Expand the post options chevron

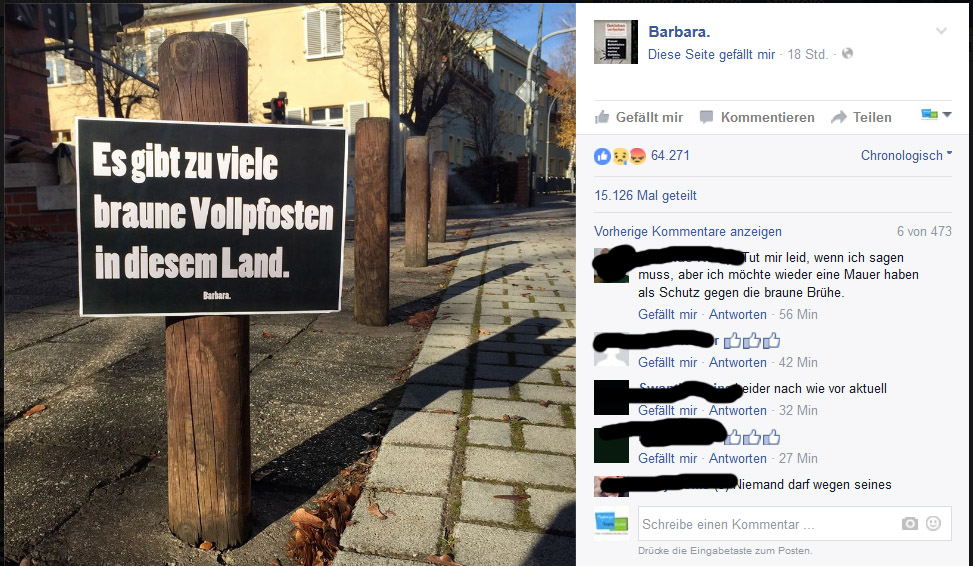941,31
